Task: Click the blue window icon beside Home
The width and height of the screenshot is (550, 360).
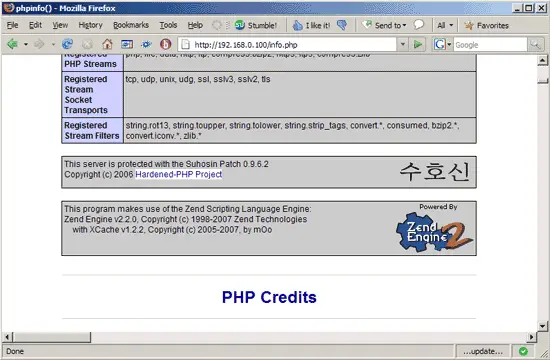Action: (x=127, y=44)
